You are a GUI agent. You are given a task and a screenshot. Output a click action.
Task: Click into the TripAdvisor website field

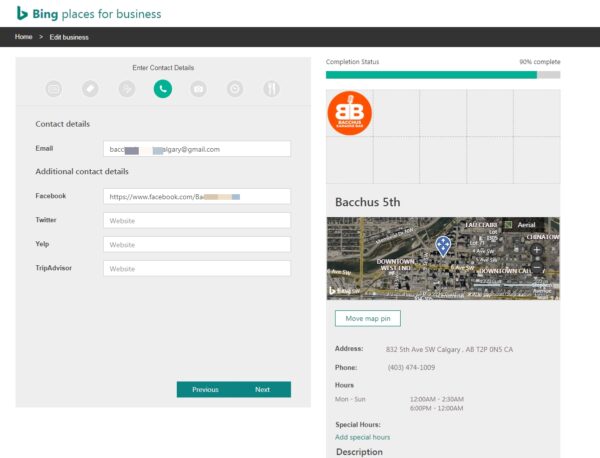click(x=197, y=269)
